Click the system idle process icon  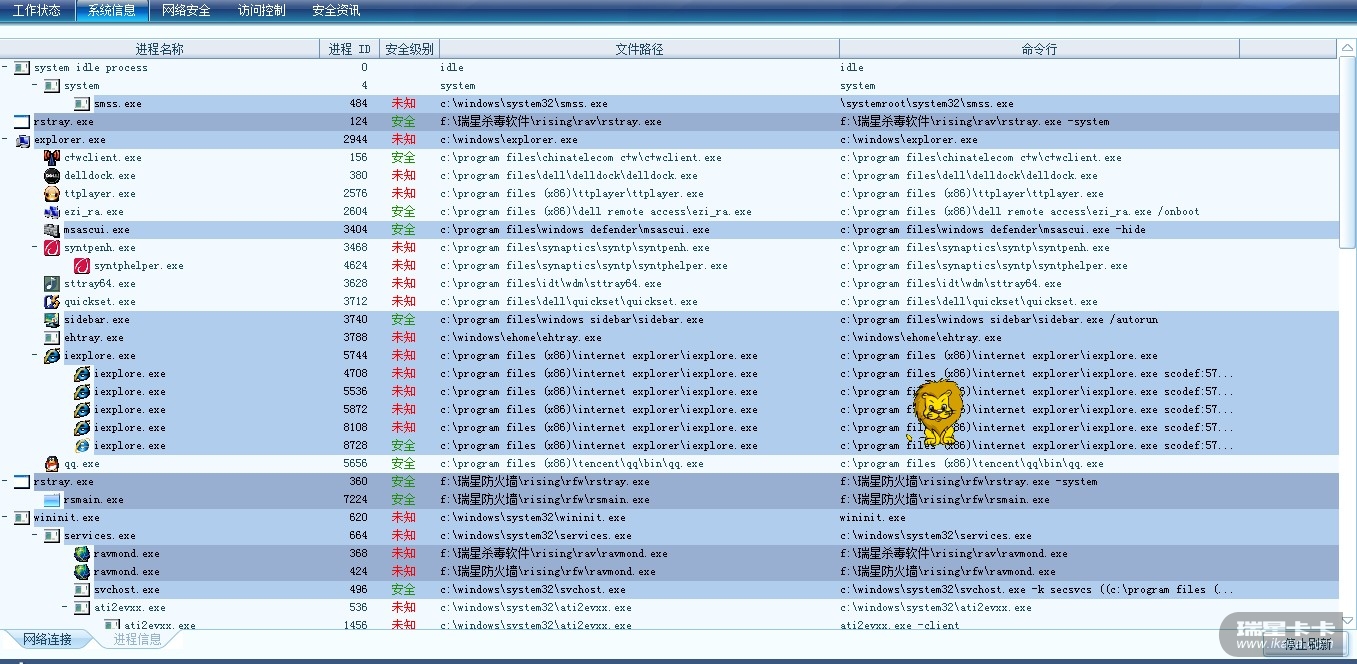point(22,68)
